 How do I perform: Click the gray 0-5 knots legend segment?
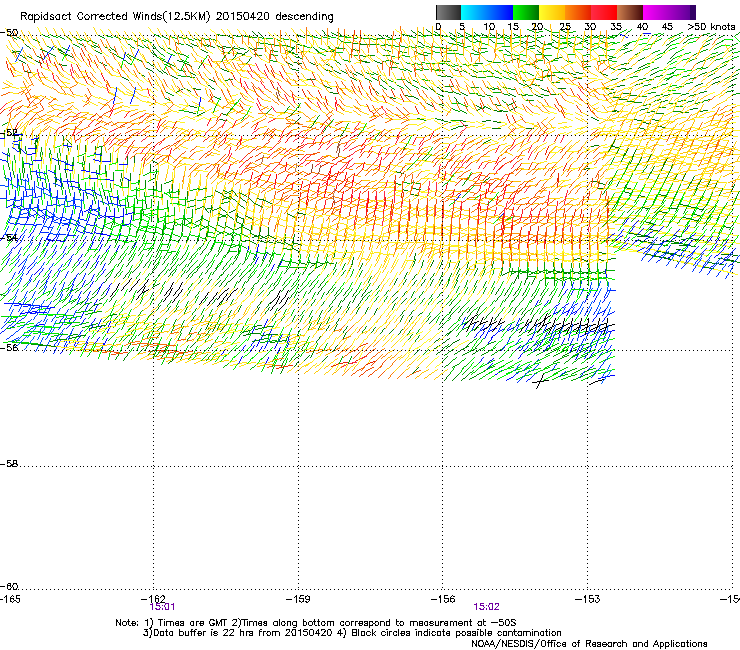pos(448,12)
